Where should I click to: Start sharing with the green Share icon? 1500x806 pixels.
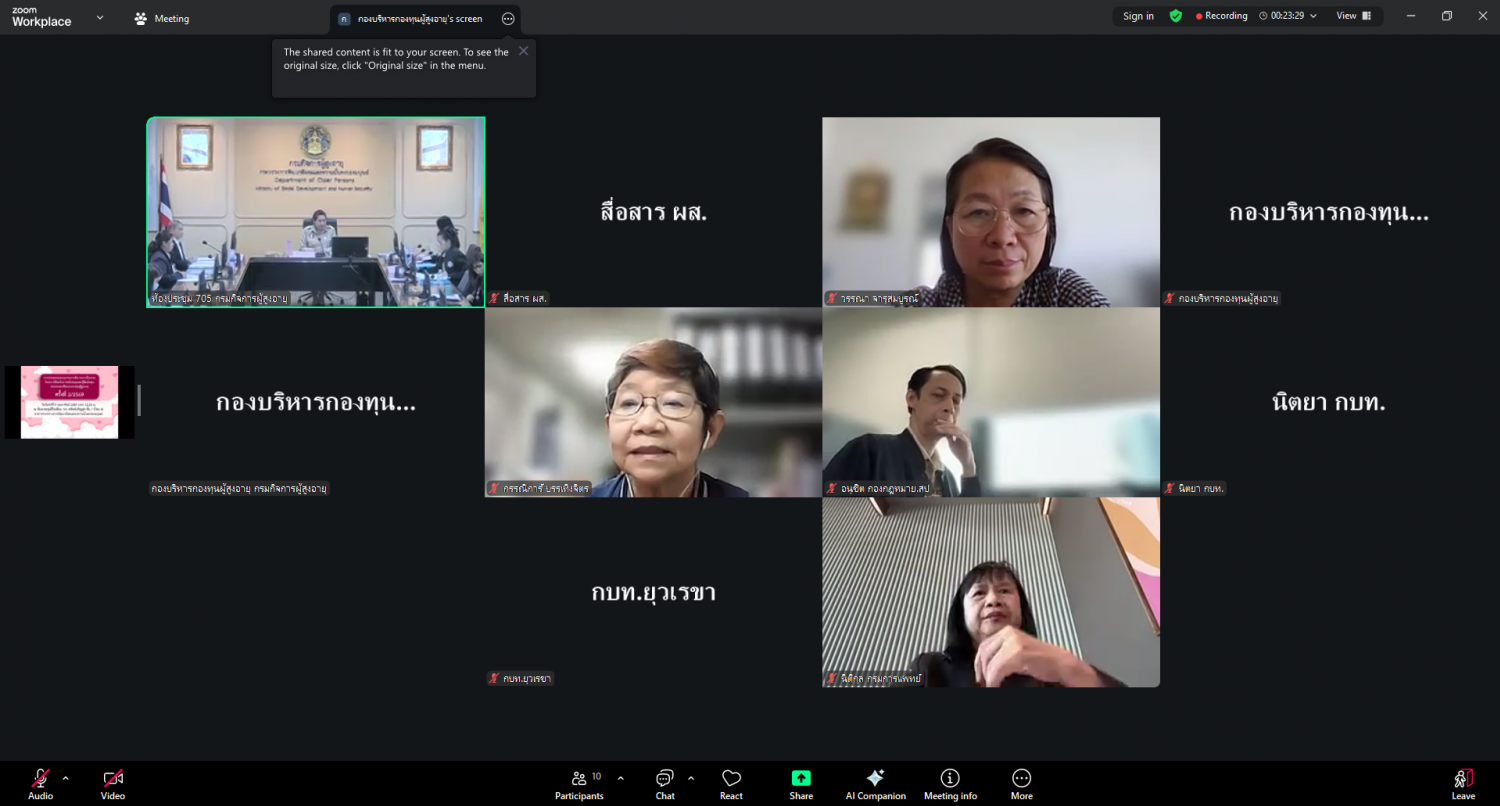tap(801, 779)
